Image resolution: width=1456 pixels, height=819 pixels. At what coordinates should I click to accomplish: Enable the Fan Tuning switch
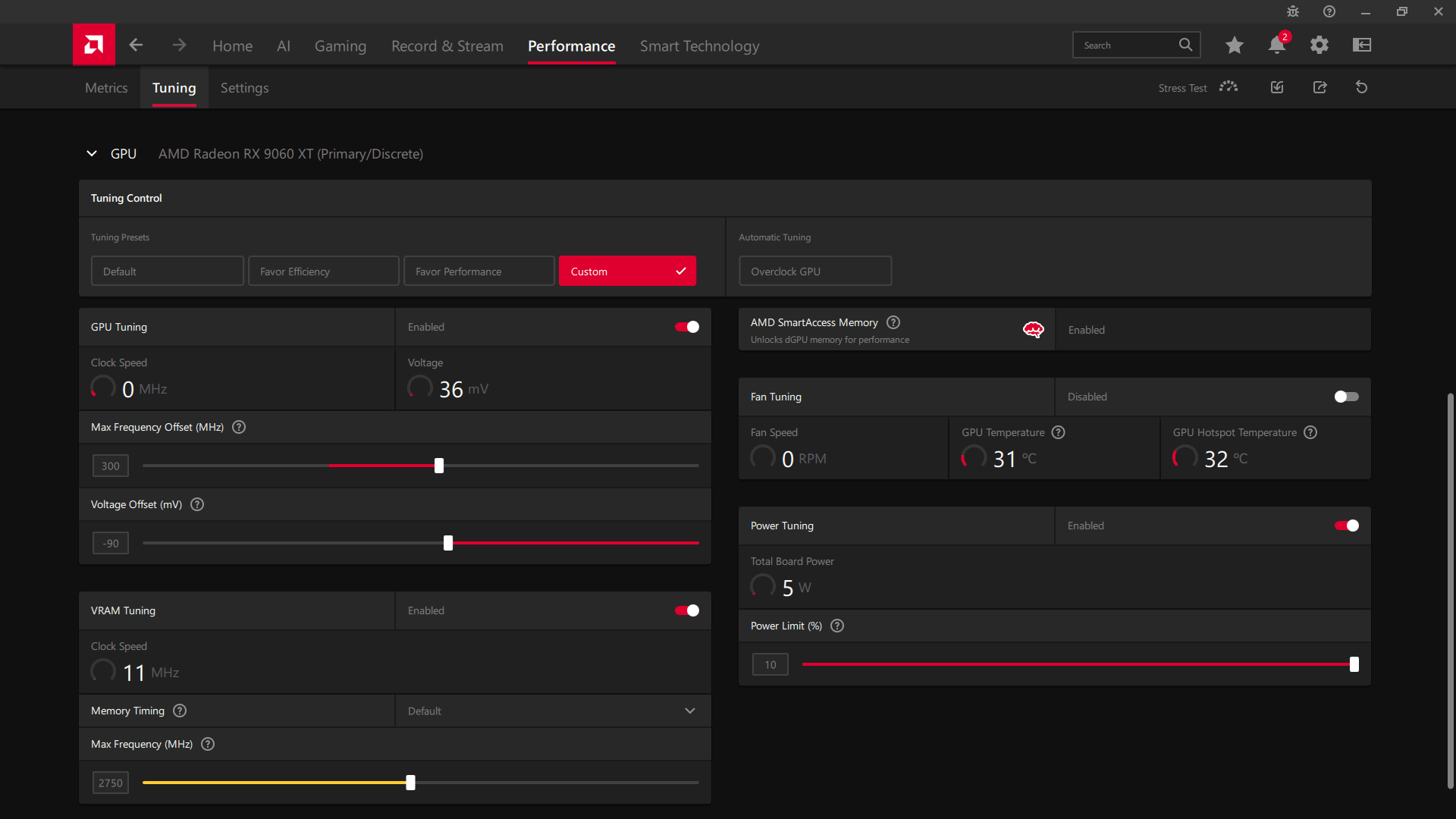coord(1347,397)
